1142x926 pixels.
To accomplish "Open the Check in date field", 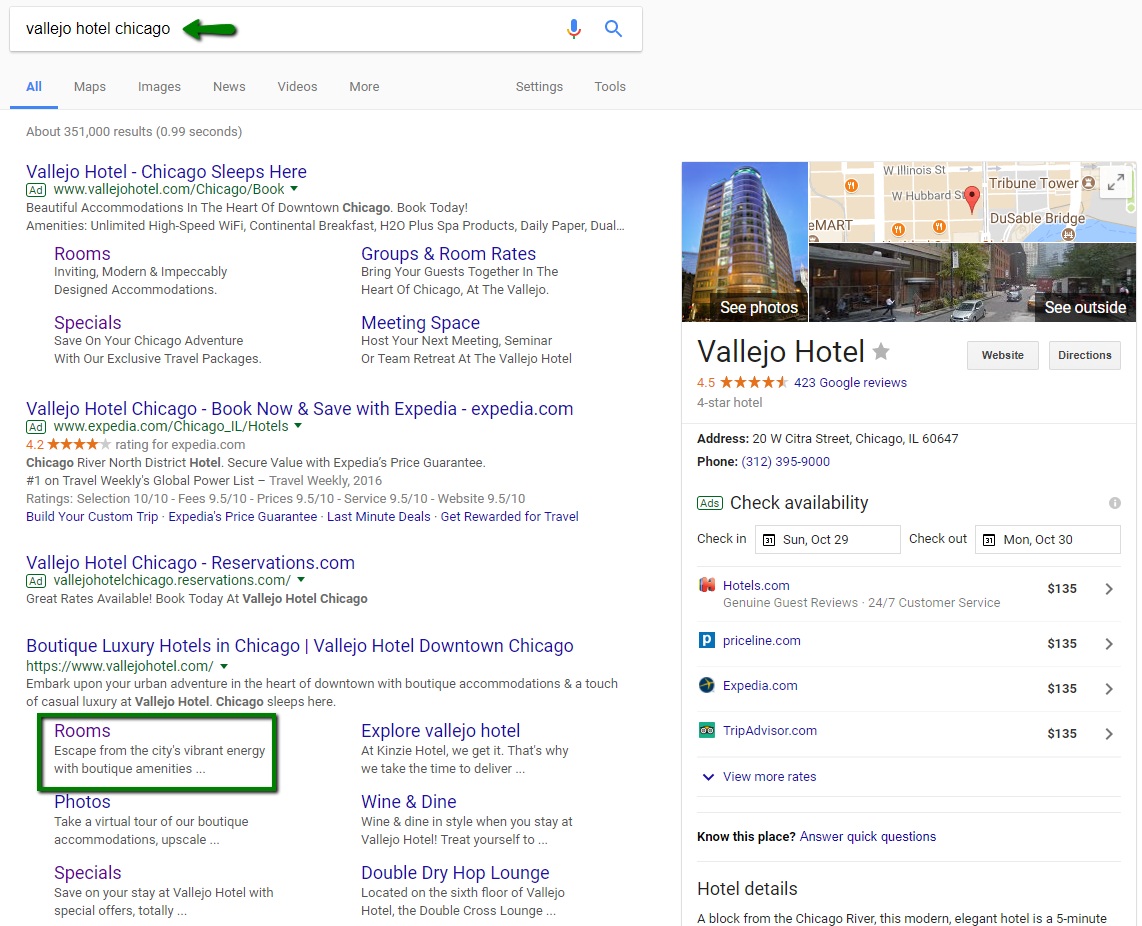I will pyautogui.click(x=827, y=540).
